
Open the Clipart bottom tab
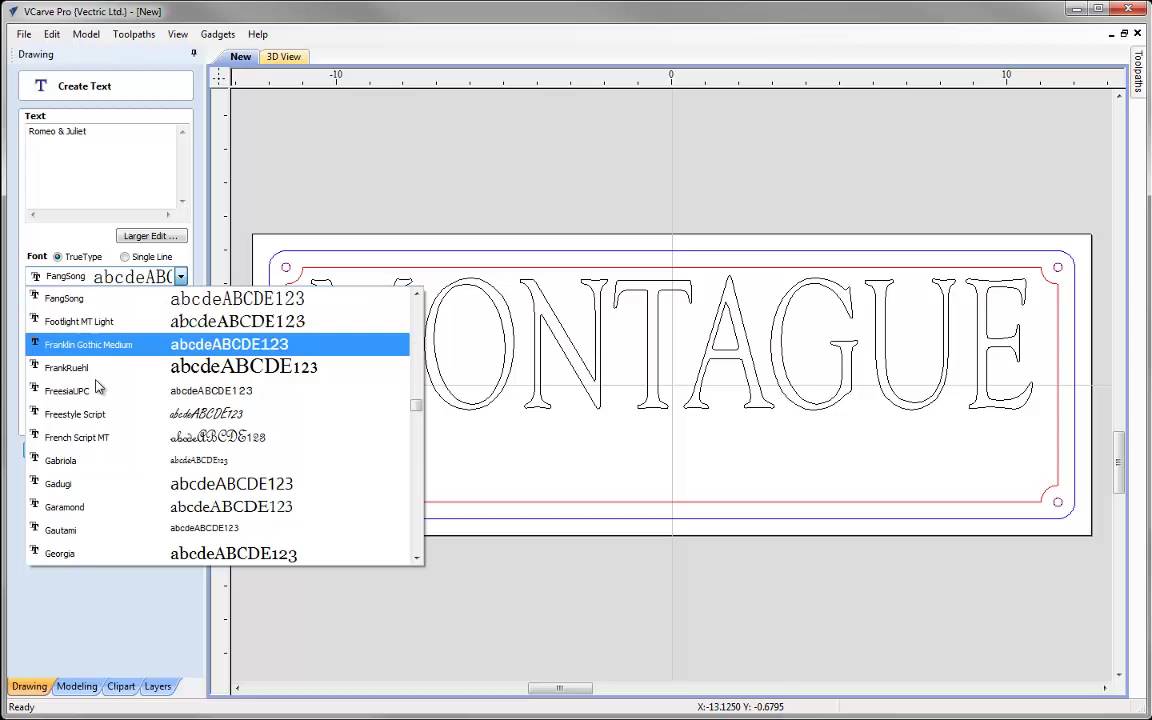tap(120, 686)
